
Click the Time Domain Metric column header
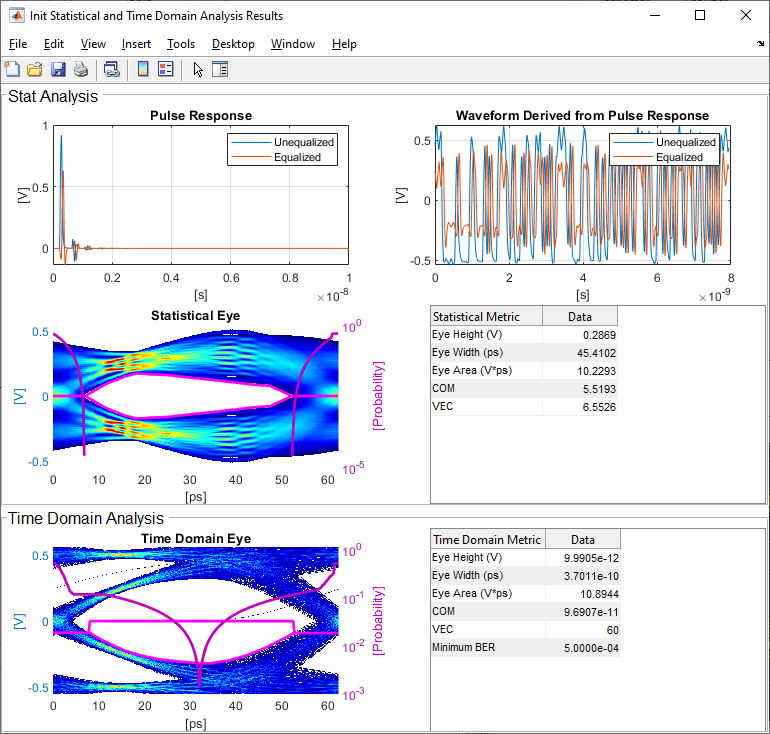[486, 539]
